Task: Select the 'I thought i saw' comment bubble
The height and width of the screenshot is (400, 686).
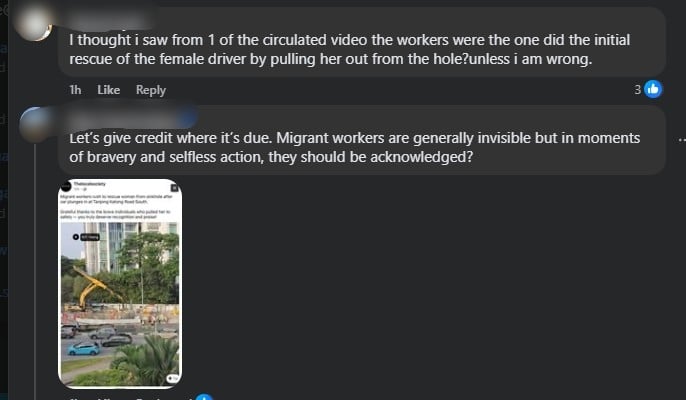Action: point(362,42)
